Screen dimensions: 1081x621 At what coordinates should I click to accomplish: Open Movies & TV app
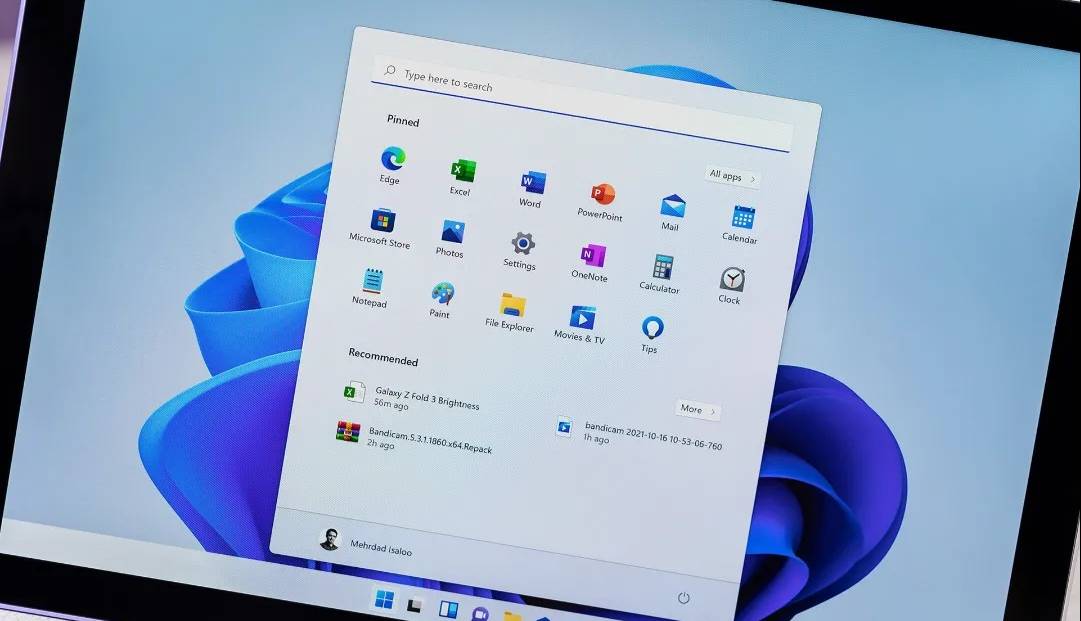click(582, 318)
